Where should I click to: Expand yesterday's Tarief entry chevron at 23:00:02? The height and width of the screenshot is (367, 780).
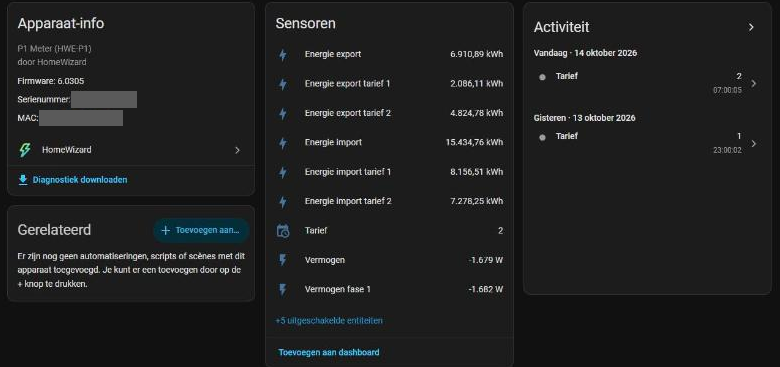click(754, 144)
